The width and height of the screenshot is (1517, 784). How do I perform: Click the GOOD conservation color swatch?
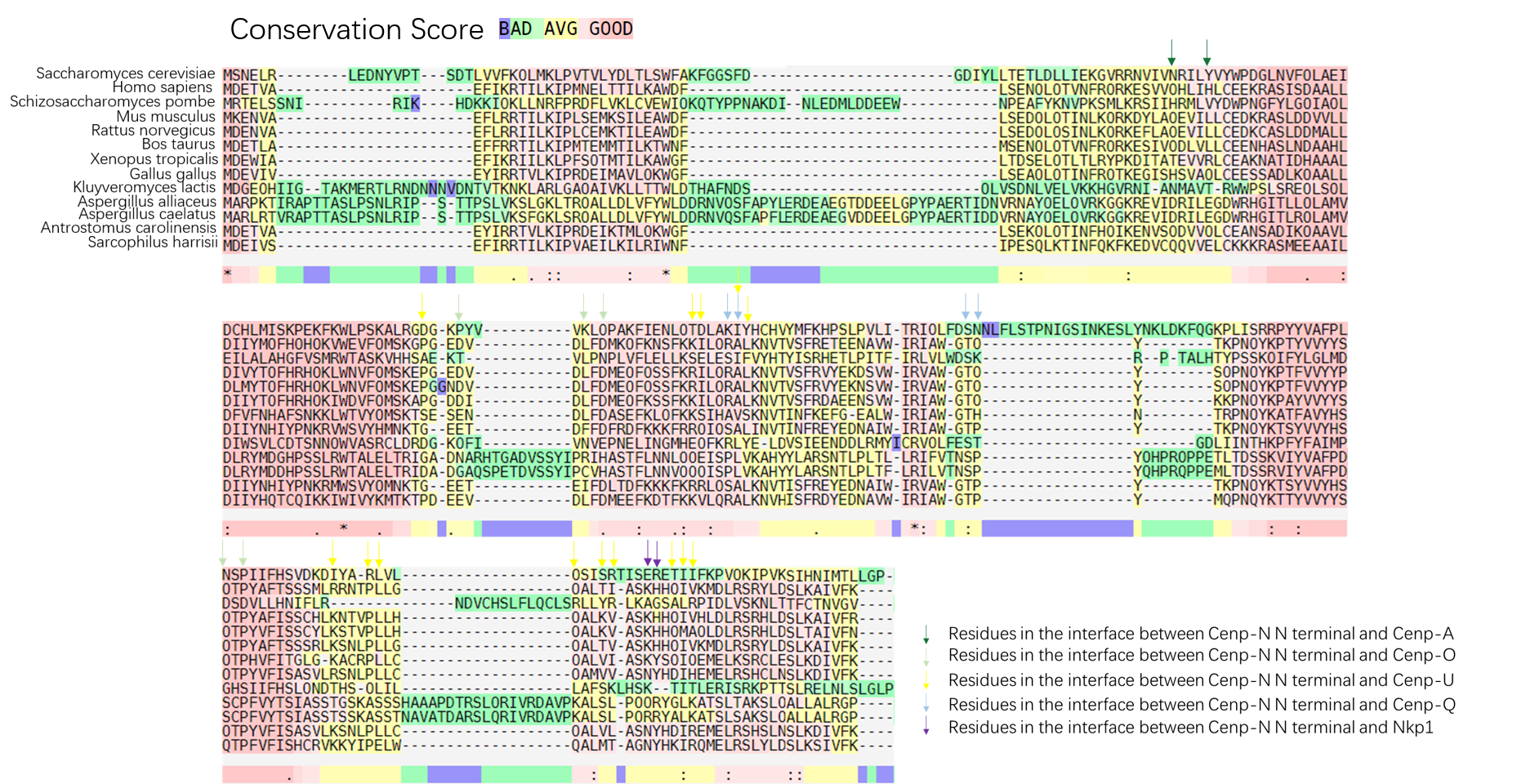[611, 29]
